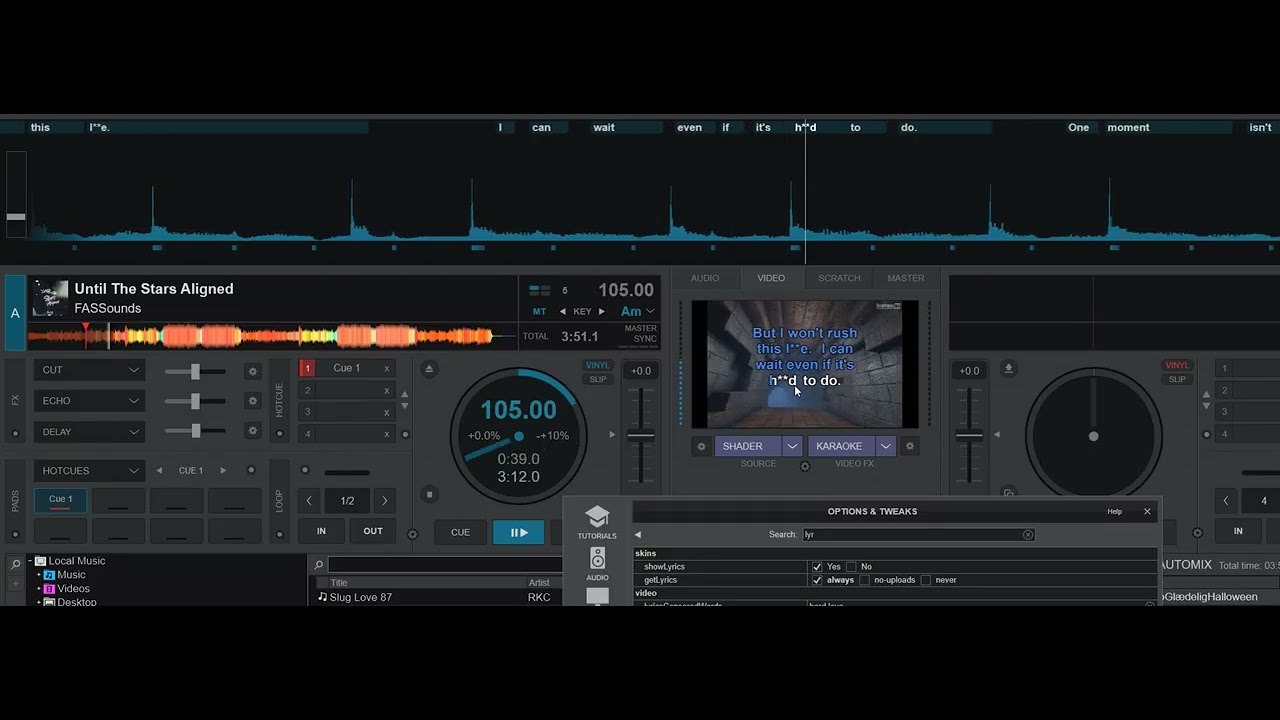
Task: Open settings gear for DELAY effect
Action: click(x=252, y=431)
